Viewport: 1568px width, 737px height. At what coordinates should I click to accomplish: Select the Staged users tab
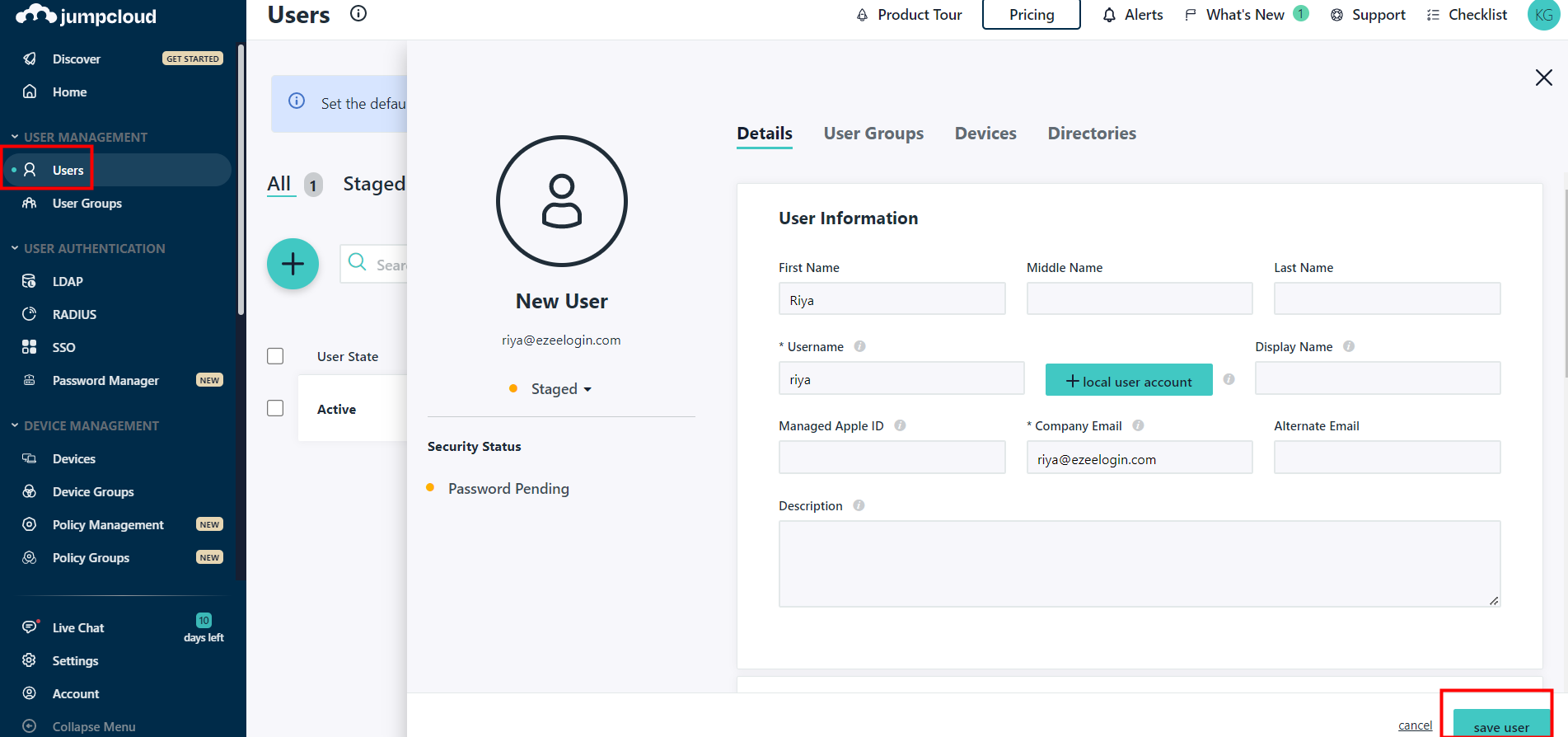[374, 184]
